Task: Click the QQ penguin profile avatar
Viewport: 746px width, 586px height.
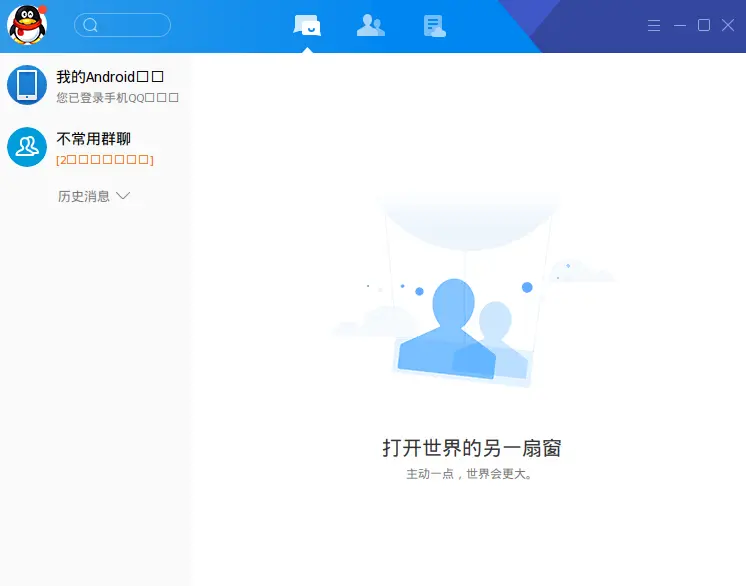Action: point(26,26)
